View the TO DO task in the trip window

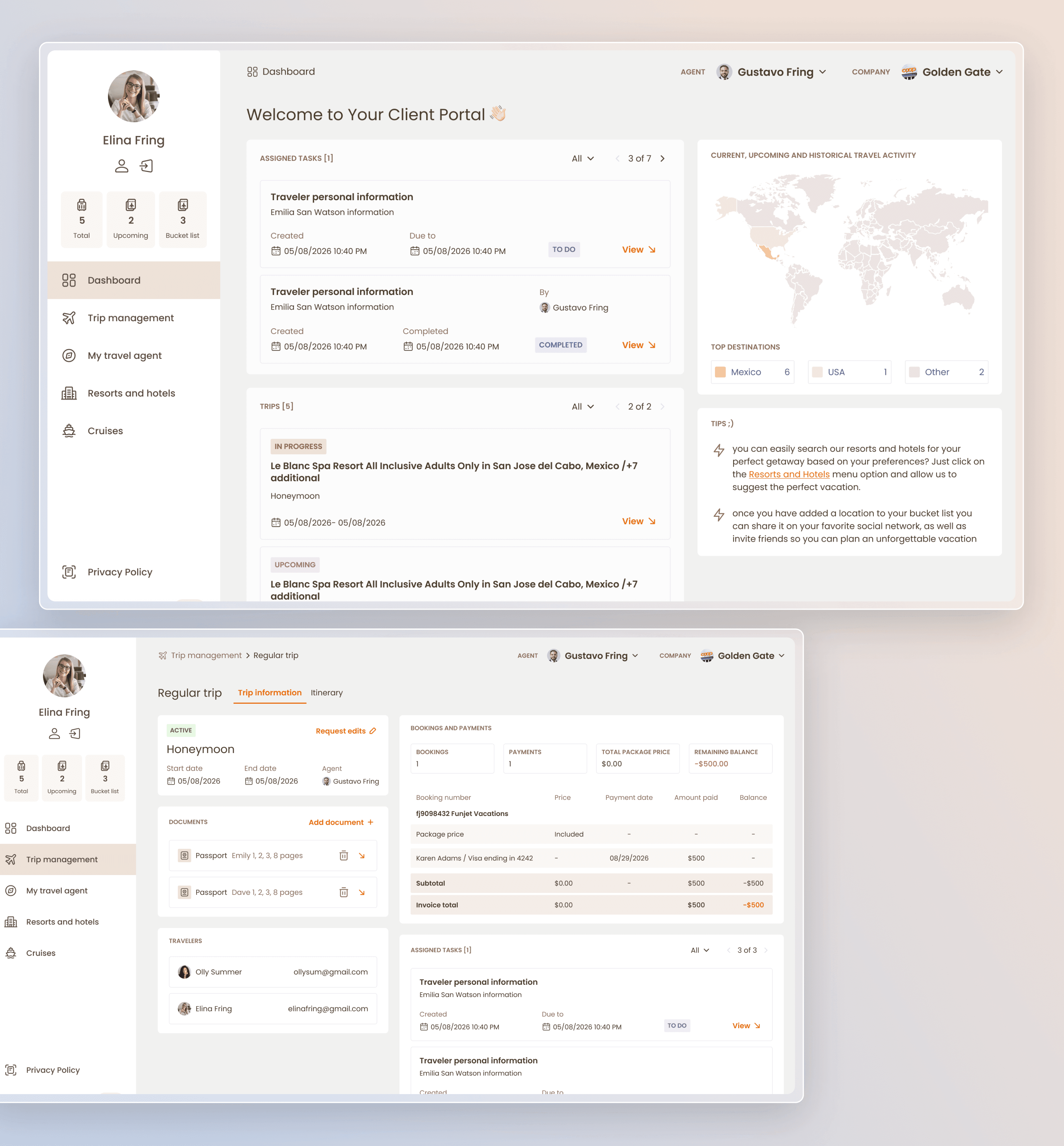pyautogui.click(x=747, y=1026)
